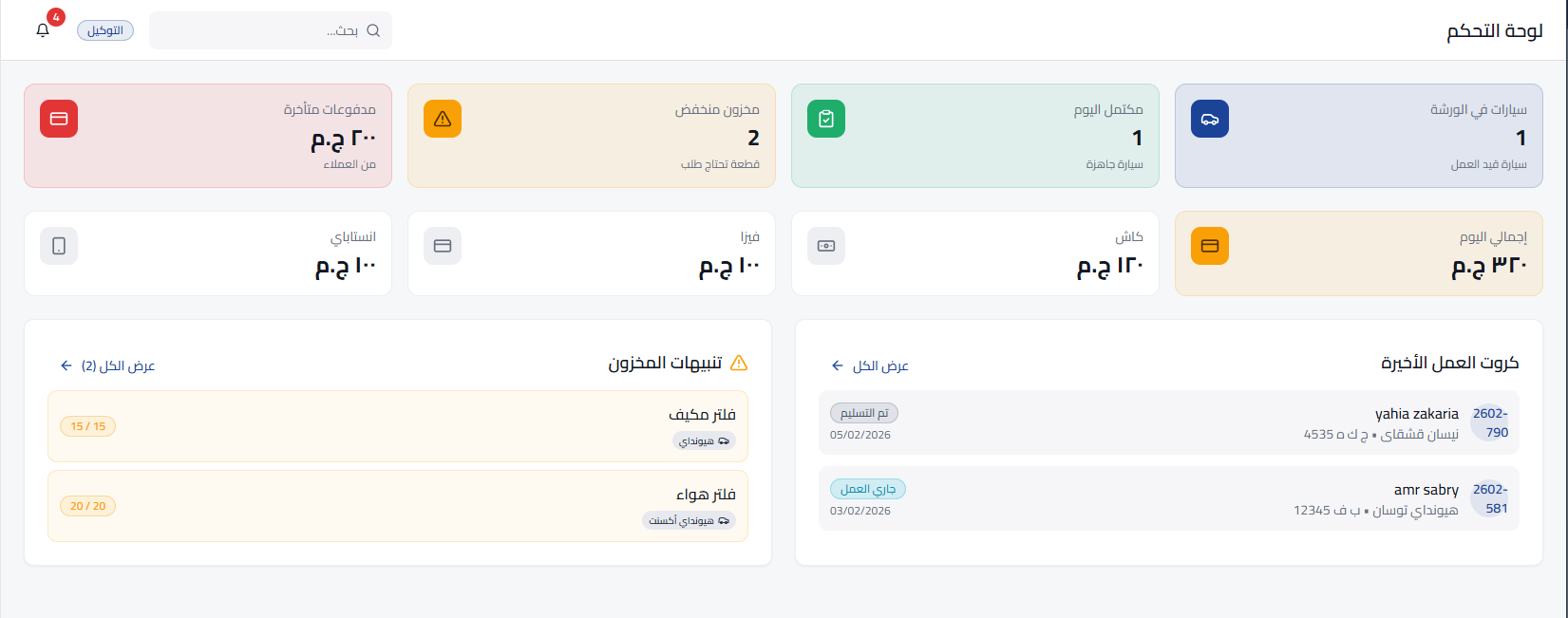
Task: Click the cash icon in كاش card
Action: coord(826,246)
